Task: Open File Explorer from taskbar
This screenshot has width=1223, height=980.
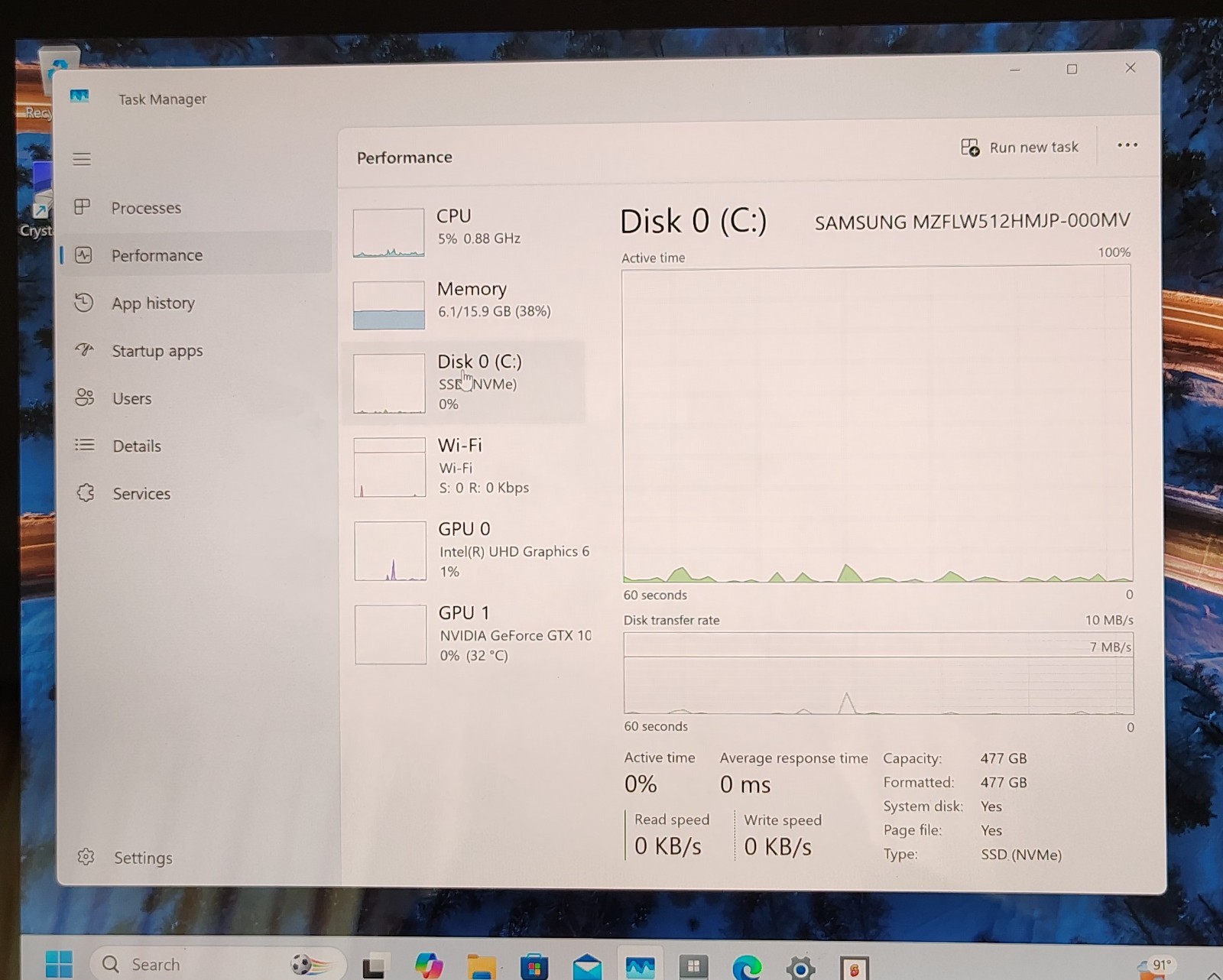Action: [x=482, y=967]
